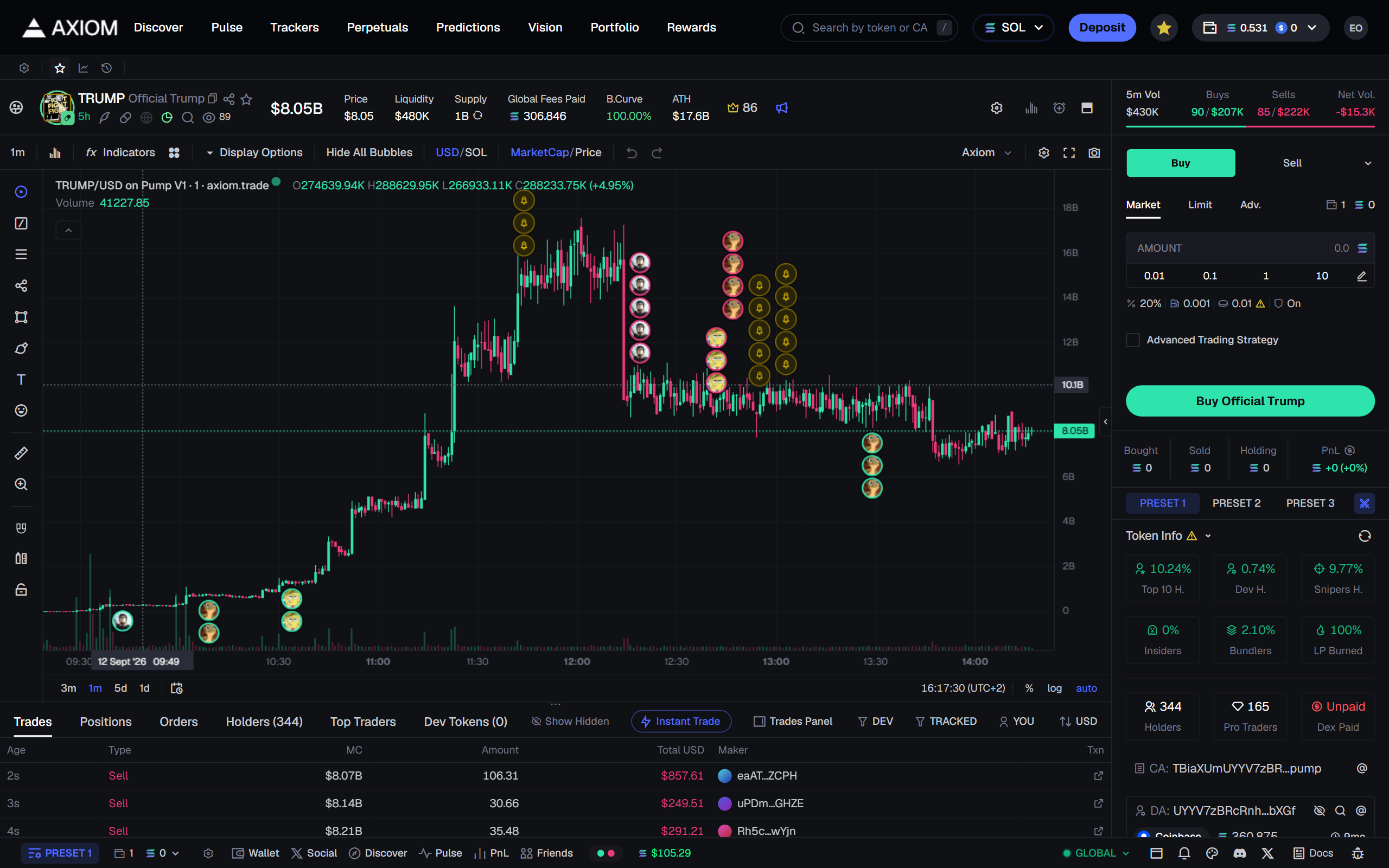Click Buy Official Trump button
Viewport: 1389px width, 868px height.
1250,401
